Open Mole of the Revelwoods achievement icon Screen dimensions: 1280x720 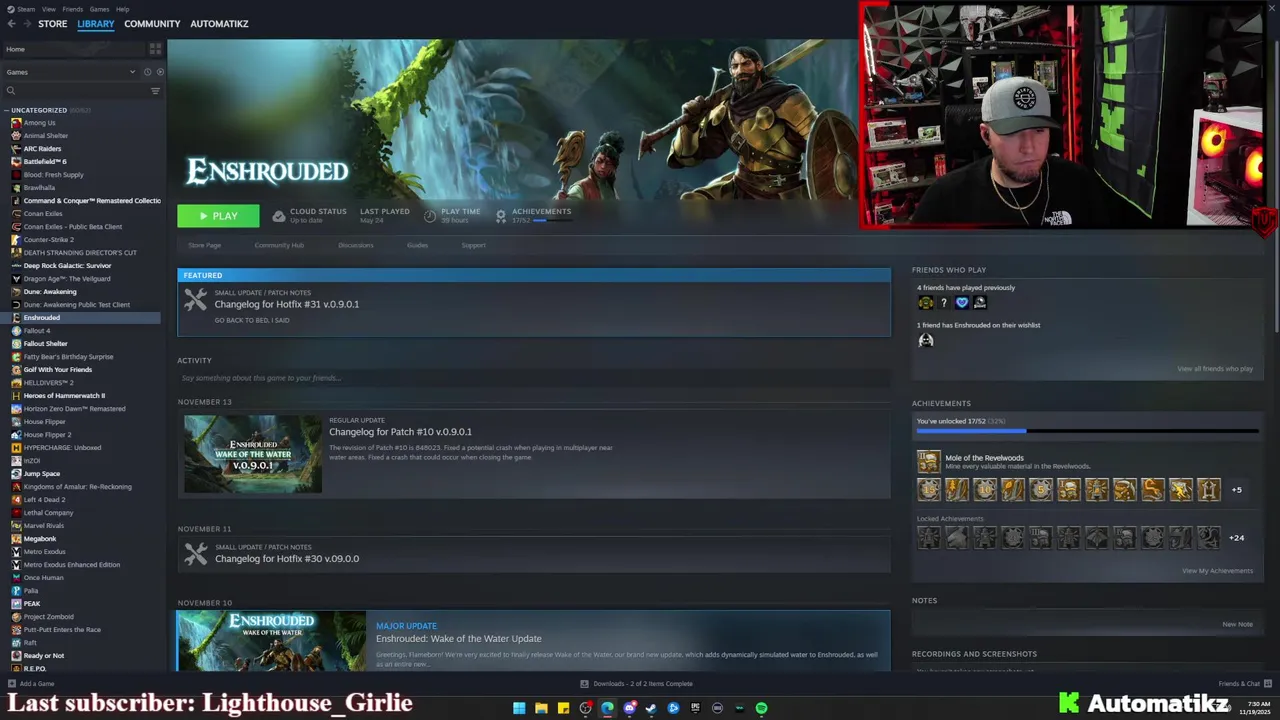point(929,462)
